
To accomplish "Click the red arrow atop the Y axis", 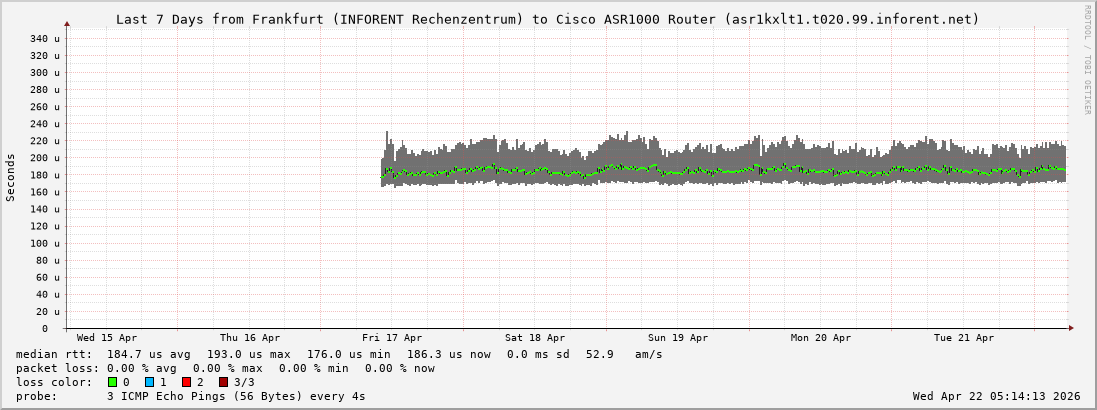I will 67,23.
